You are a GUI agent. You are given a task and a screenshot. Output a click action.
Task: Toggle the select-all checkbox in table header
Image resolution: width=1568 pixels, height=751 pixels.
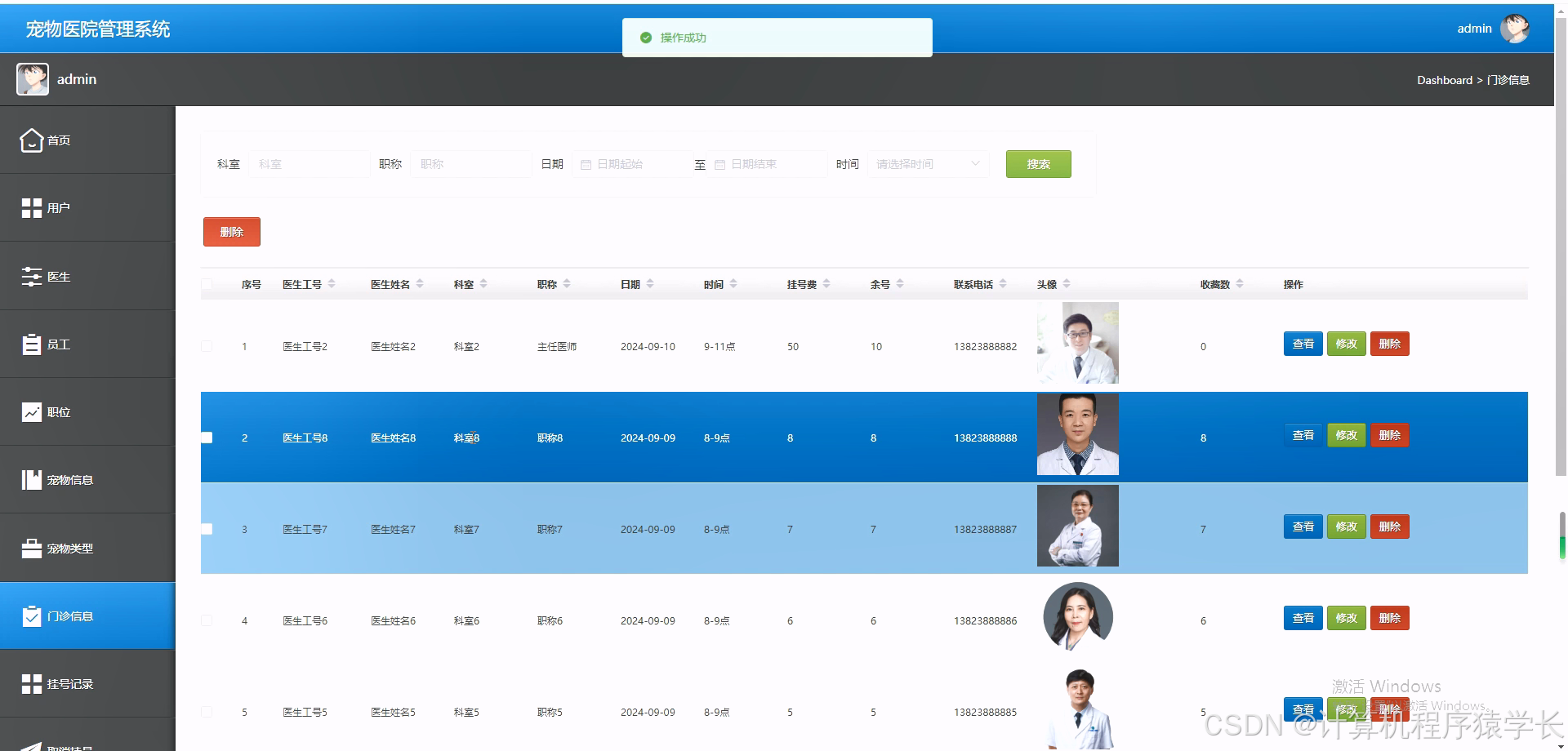pos(207,283)
